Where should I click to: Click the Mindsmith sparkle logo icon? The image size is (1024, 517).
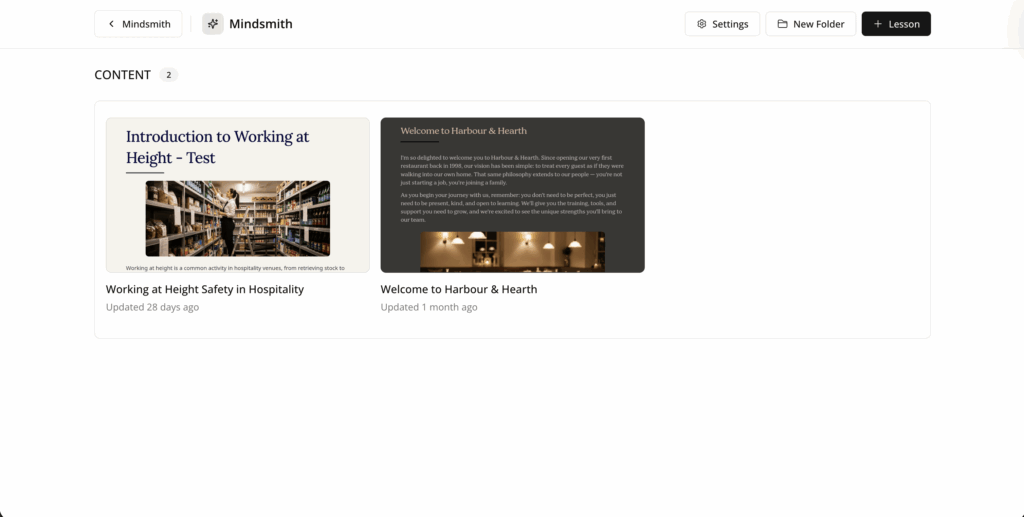click(213, 24)
